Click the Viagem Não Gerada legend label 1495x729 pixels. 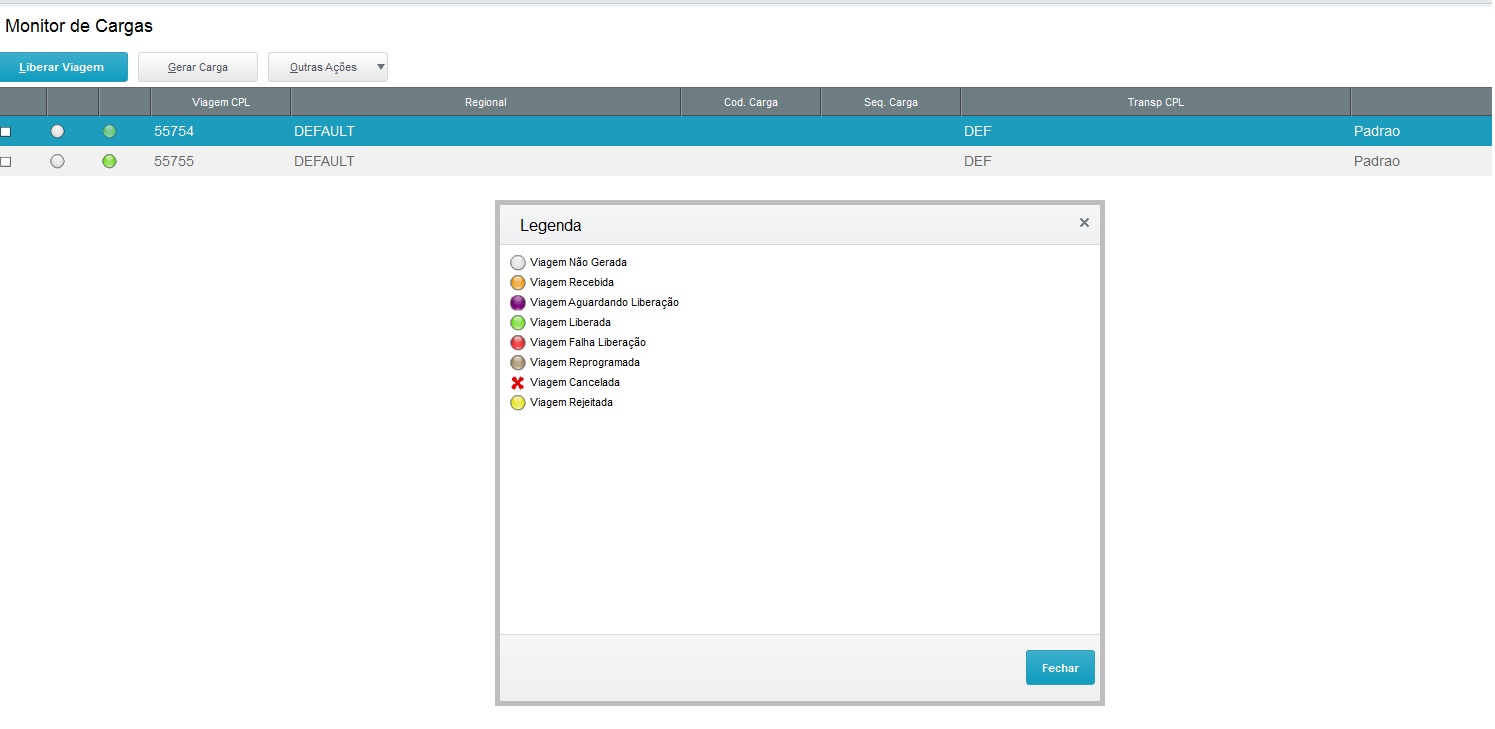579,262
